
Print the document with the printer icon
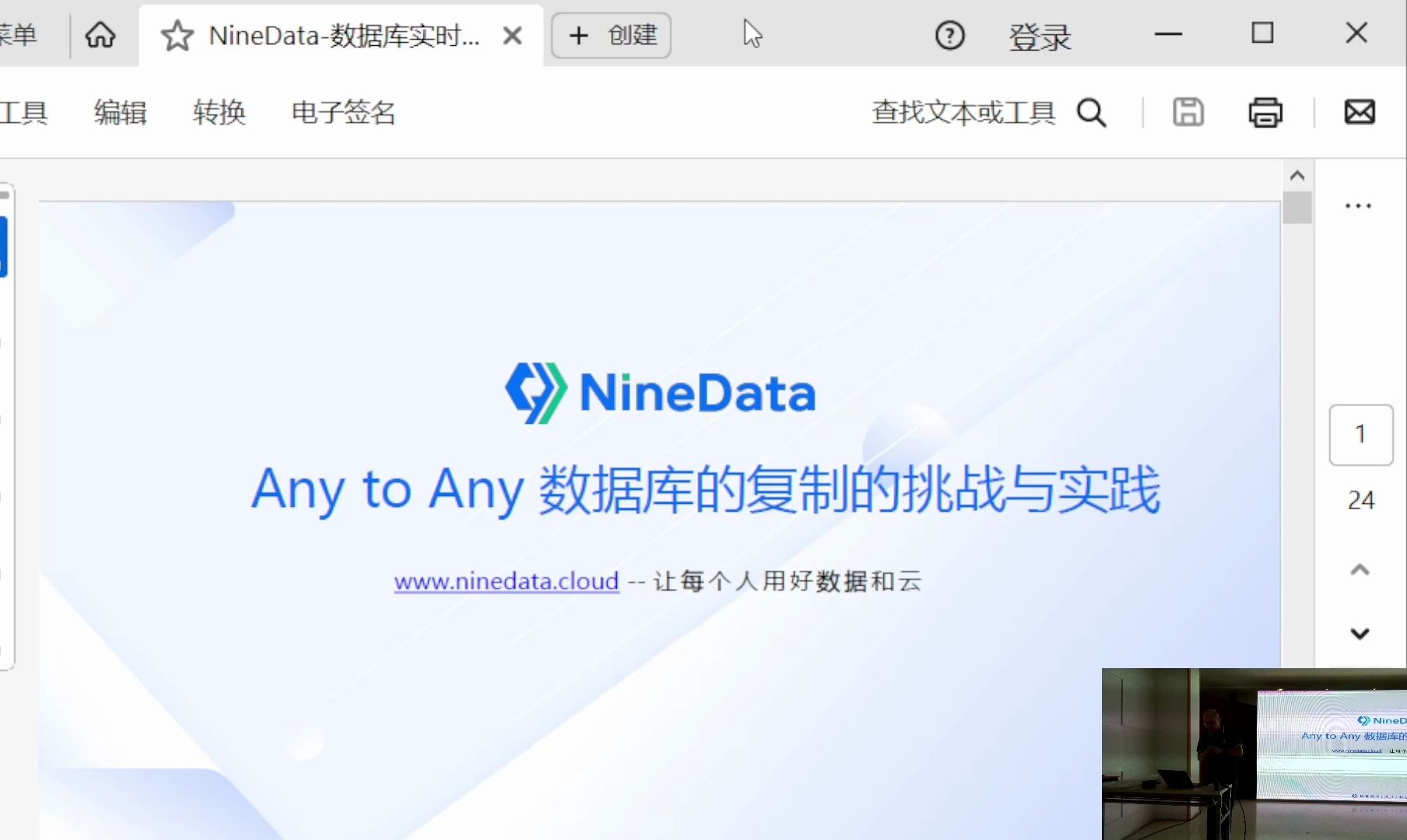coord(1265,112)
